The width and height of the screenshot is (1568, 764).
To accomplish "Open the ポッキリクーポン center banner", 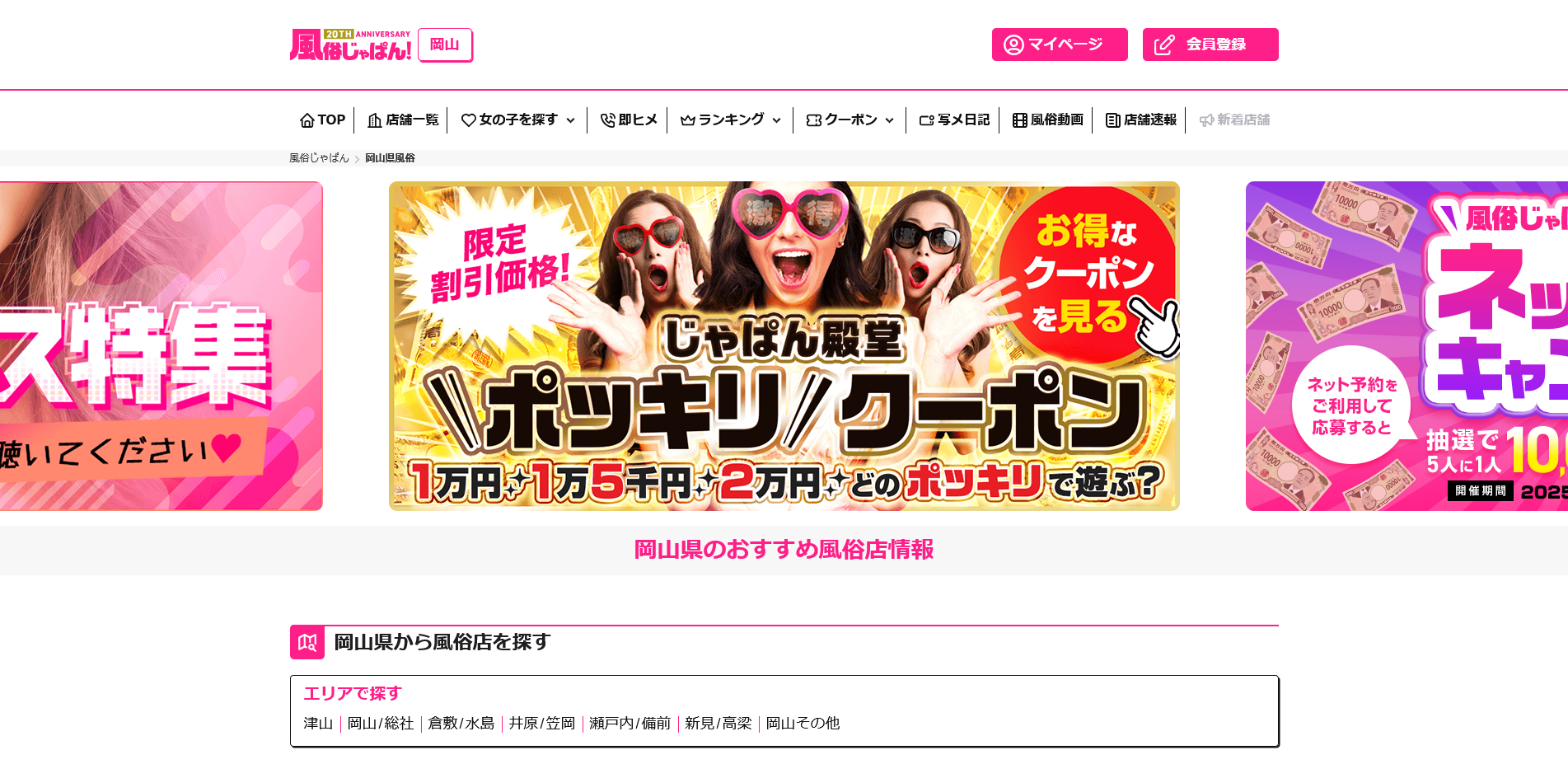I will click(784, 346).
